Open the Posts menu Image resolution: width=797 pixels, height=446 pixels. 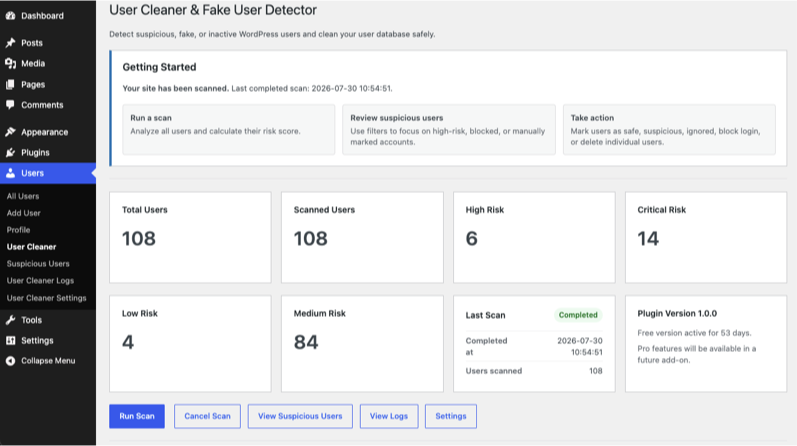(48, 43)
